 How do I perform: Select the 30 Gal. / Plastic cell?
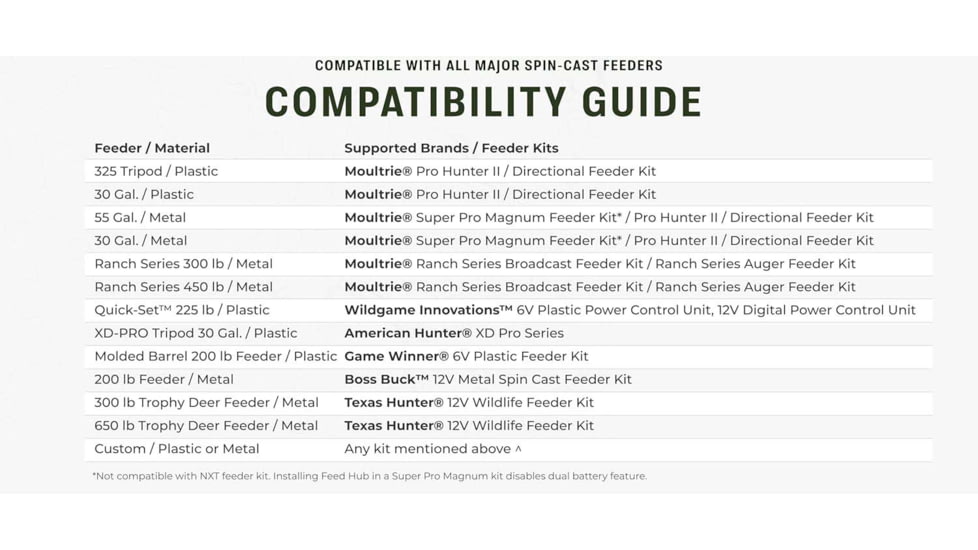[144, 194]
